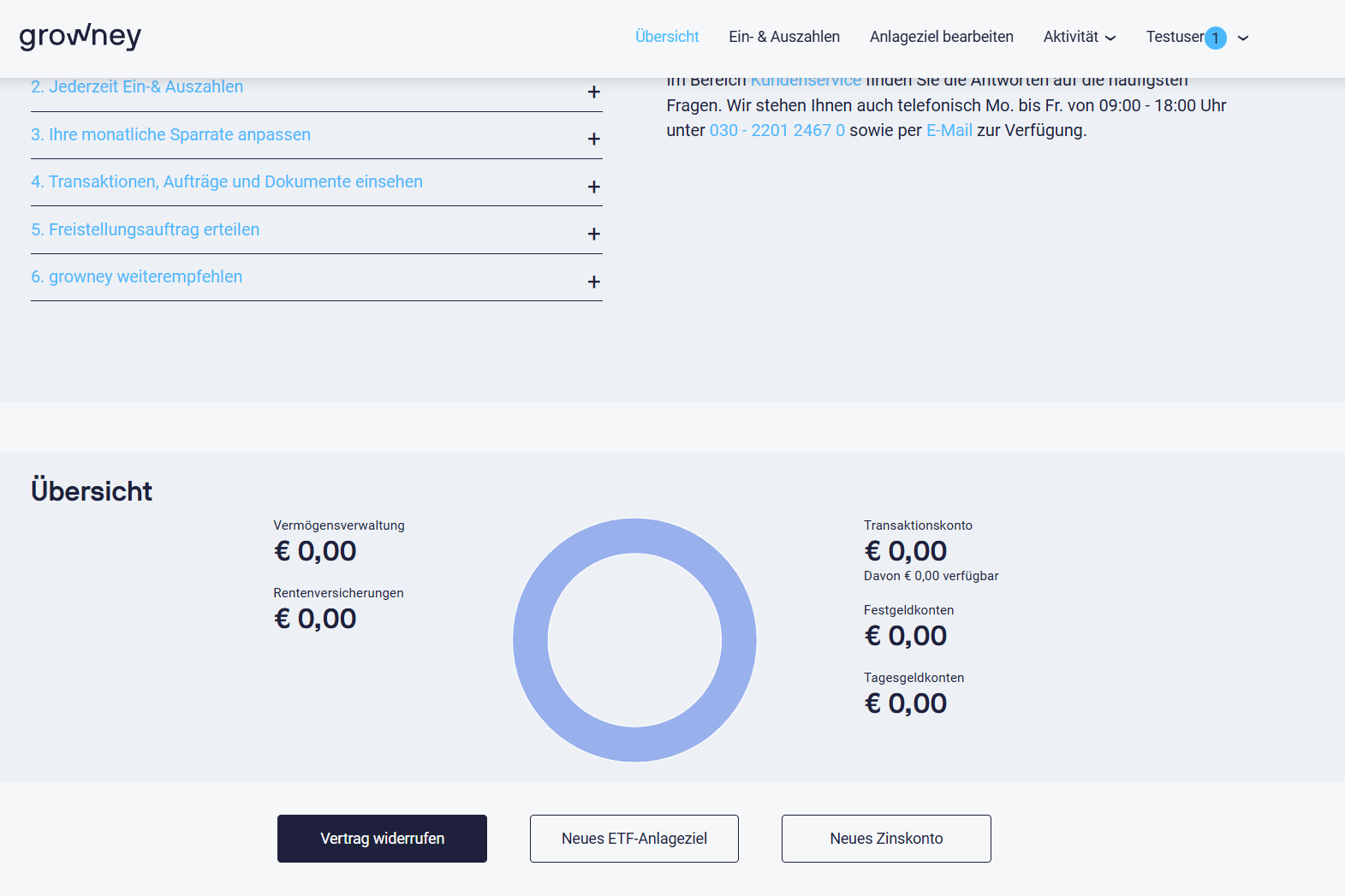This screenshot has width=1345, height=896.
Task: Select the Festgeldkonten label
Action: pyautogui.click(x=908, y=610)
